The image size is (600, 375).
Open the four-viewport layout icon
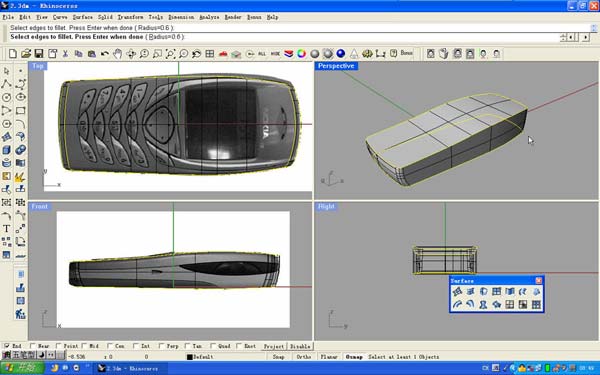click(210, 54)
